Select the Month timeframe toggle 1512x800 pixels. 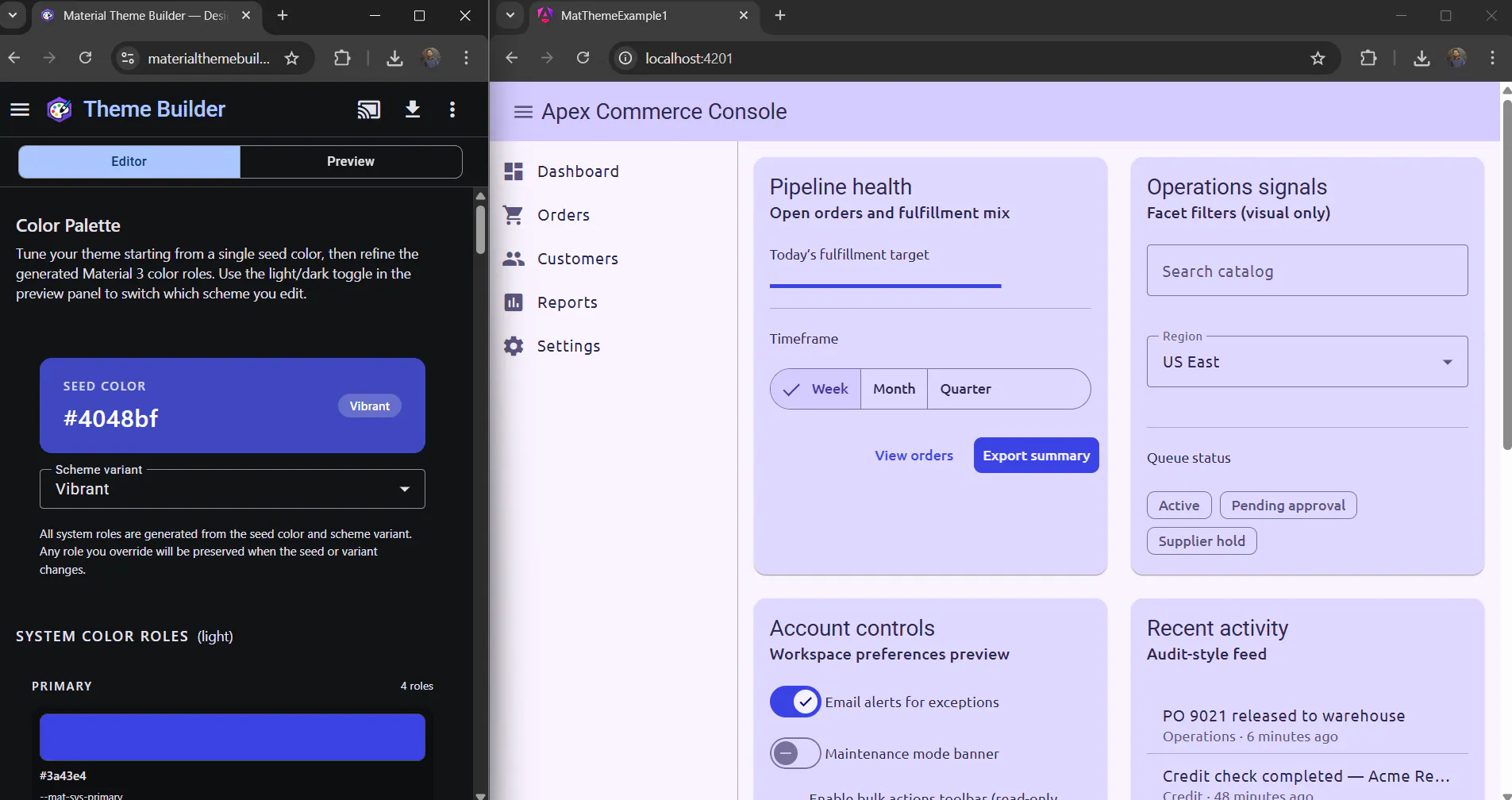[895, 389]
